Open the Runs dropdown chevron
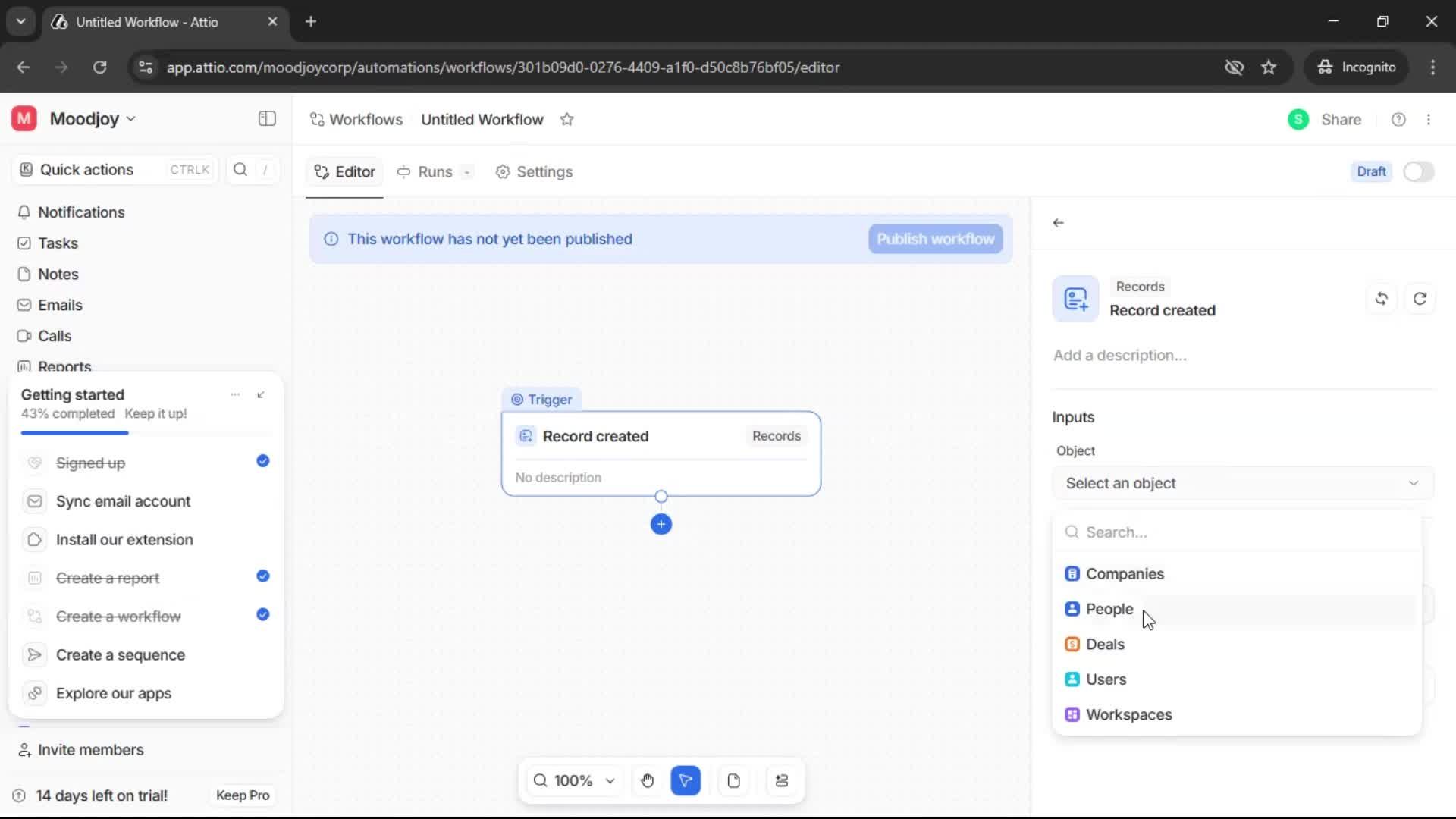The image size is (1456, 819). click(466, 172)
